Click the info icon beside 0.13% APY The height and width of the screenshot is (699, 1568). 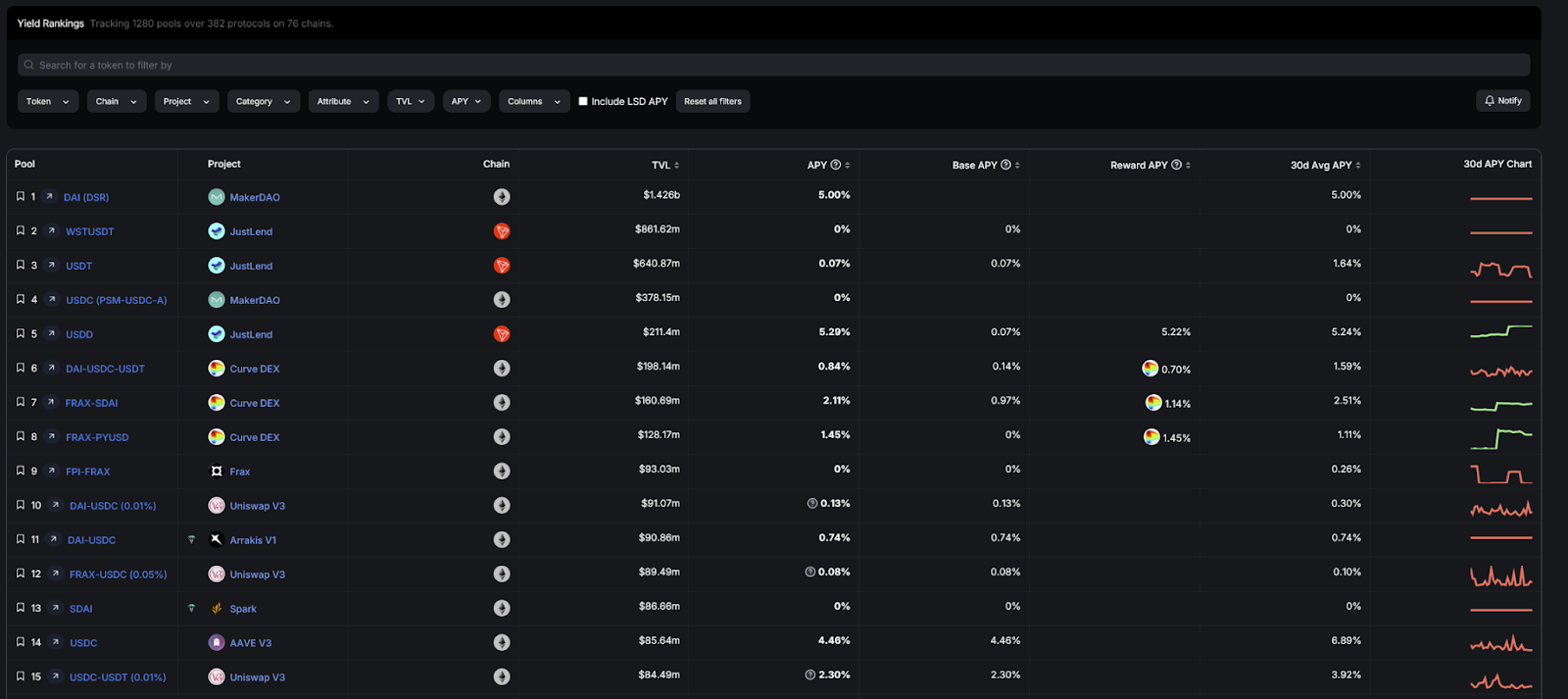pyautogui.click(x=812, y=504)
